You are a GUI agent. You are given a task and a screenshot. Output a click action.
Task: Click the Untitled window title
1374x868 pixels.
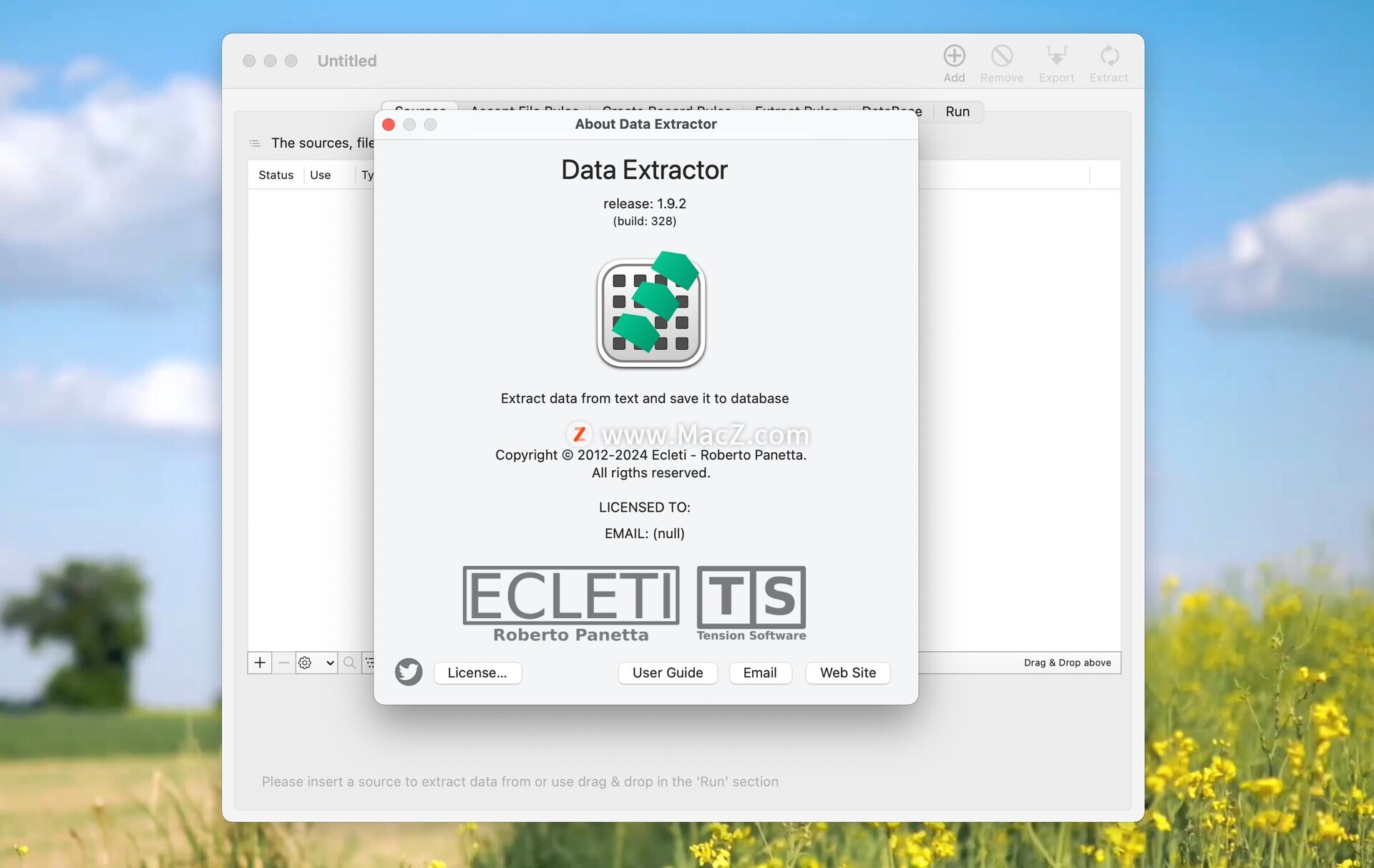point(347,61)
